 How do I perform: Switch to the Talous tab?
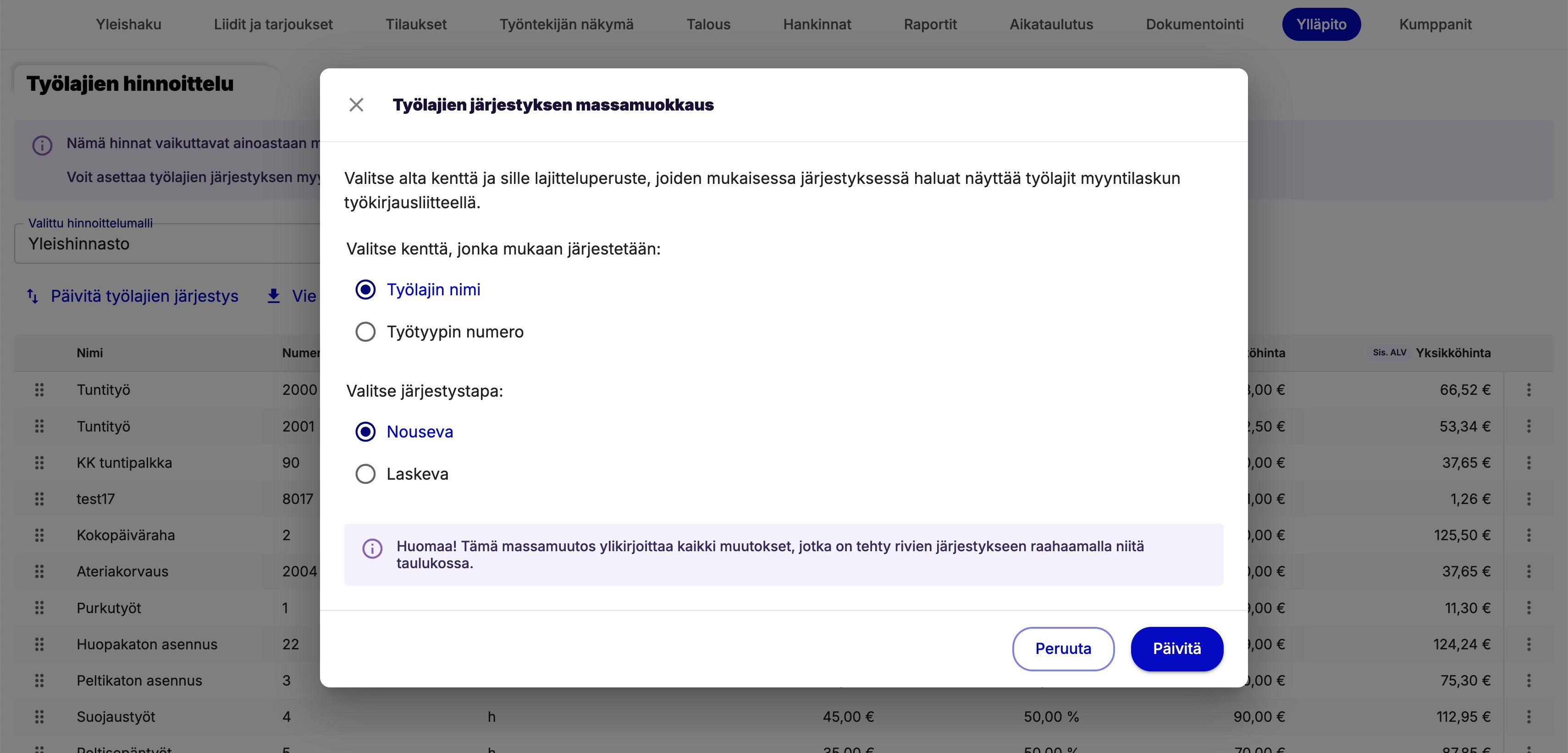coord(708,24)
